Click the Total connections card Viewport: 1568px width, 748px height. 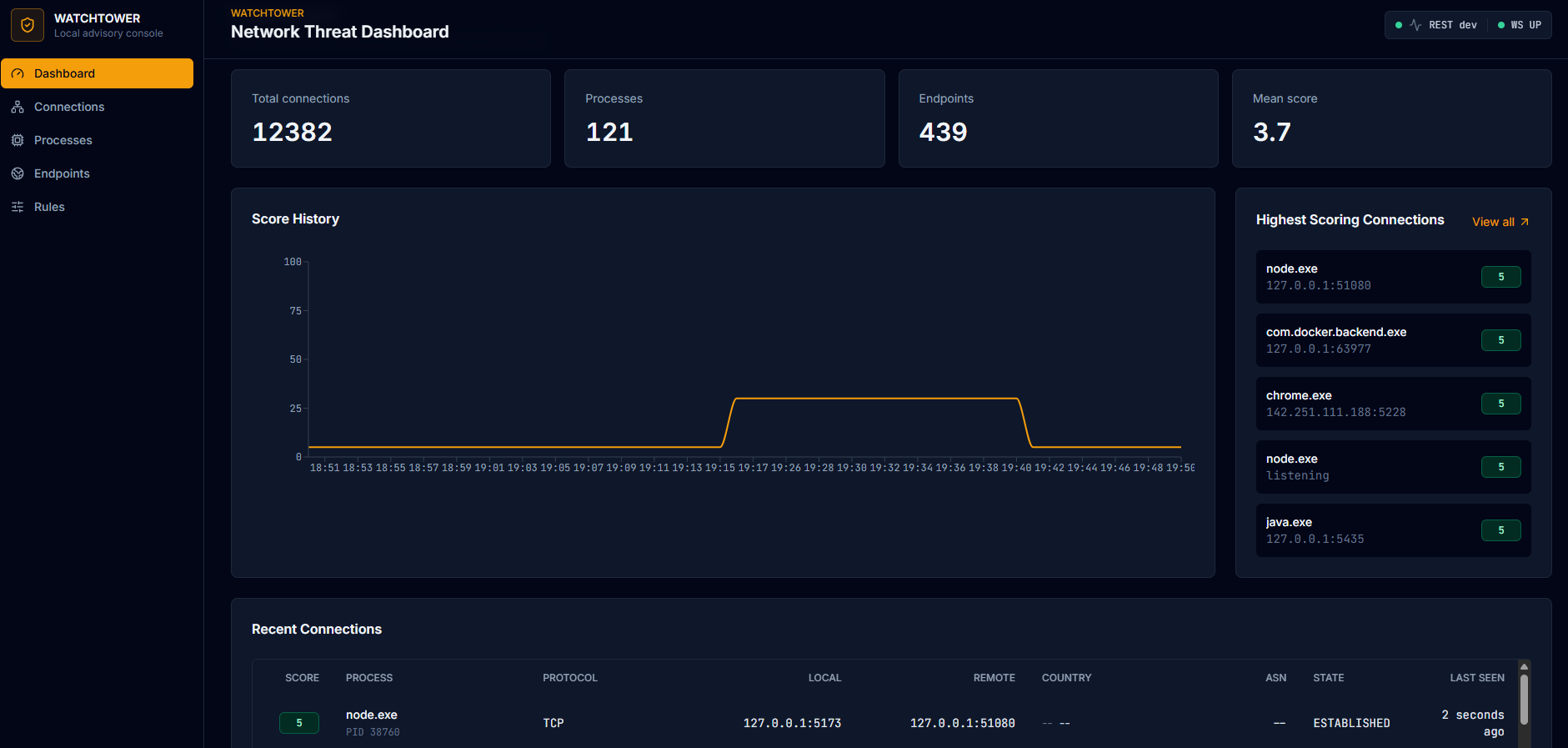[391, 118]
